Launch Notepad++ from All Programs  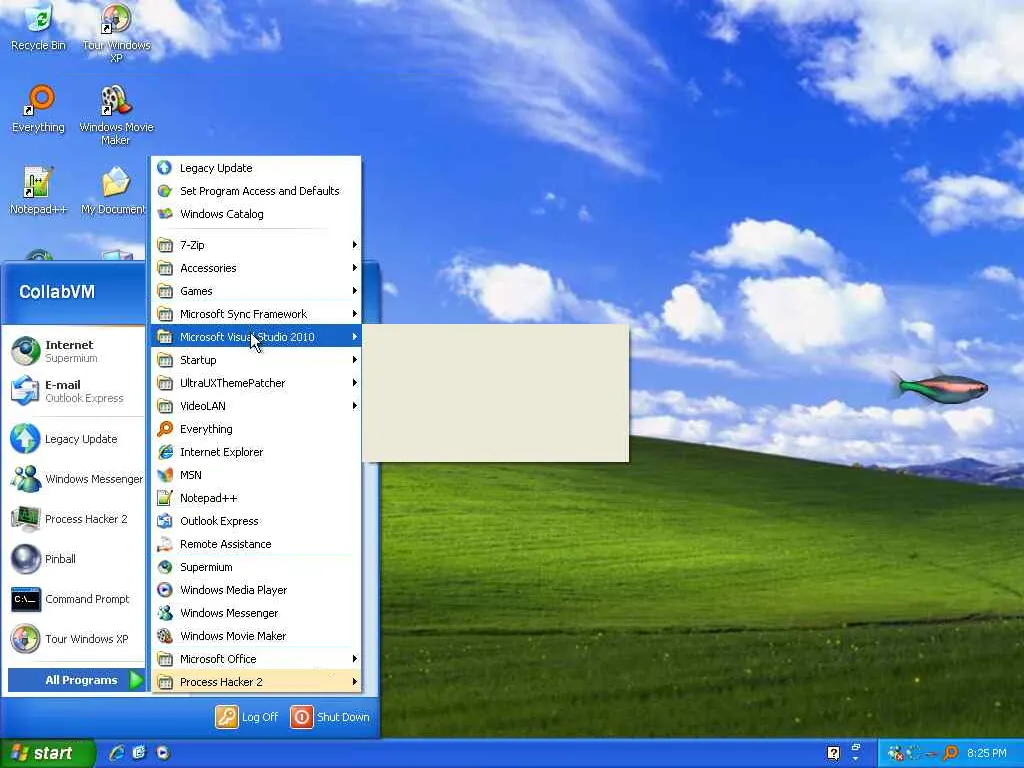pos(256,498)
